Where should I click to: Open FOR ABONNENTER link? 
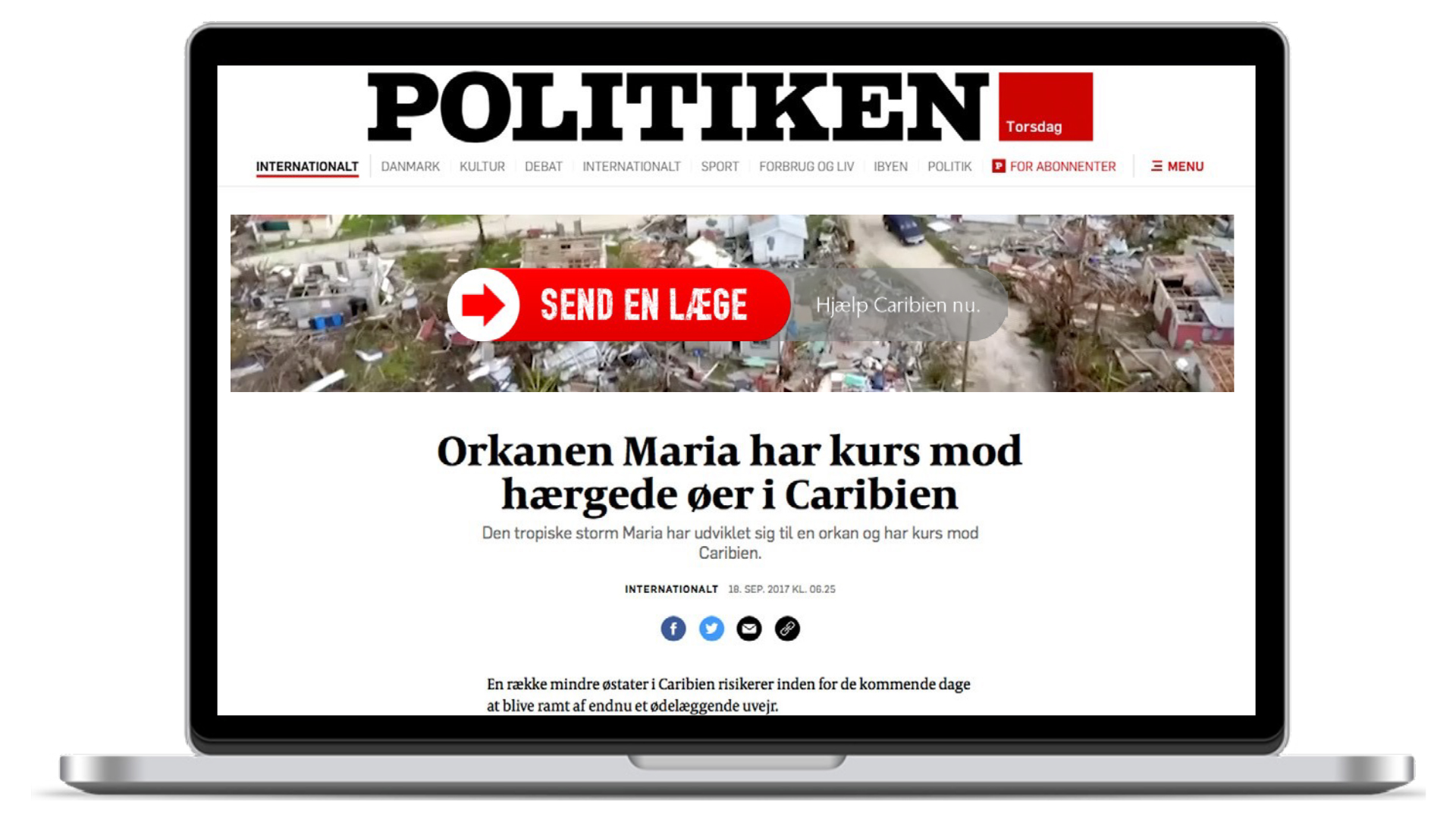[x=1062, y=166]
